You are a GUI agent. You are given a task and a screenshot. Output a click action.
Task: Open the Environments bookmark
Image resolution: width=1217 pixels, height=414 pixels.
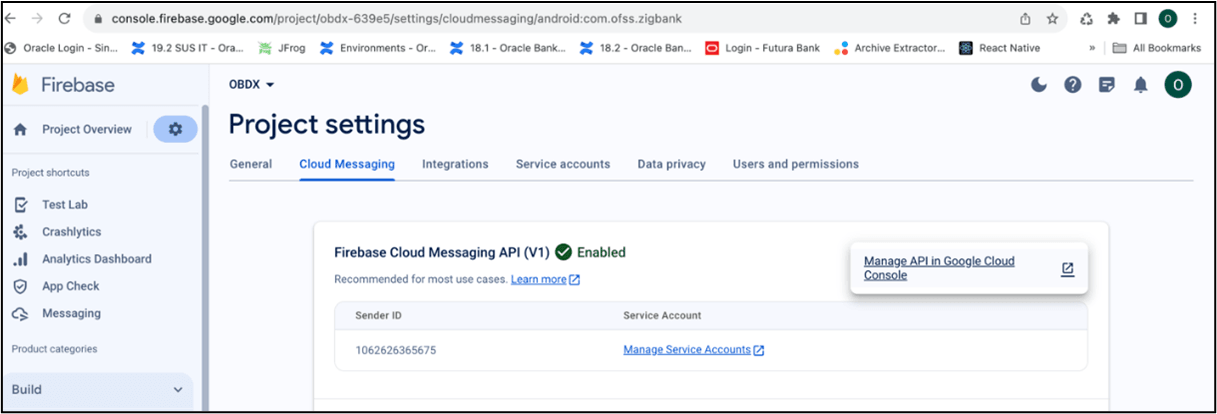[377, 47]
